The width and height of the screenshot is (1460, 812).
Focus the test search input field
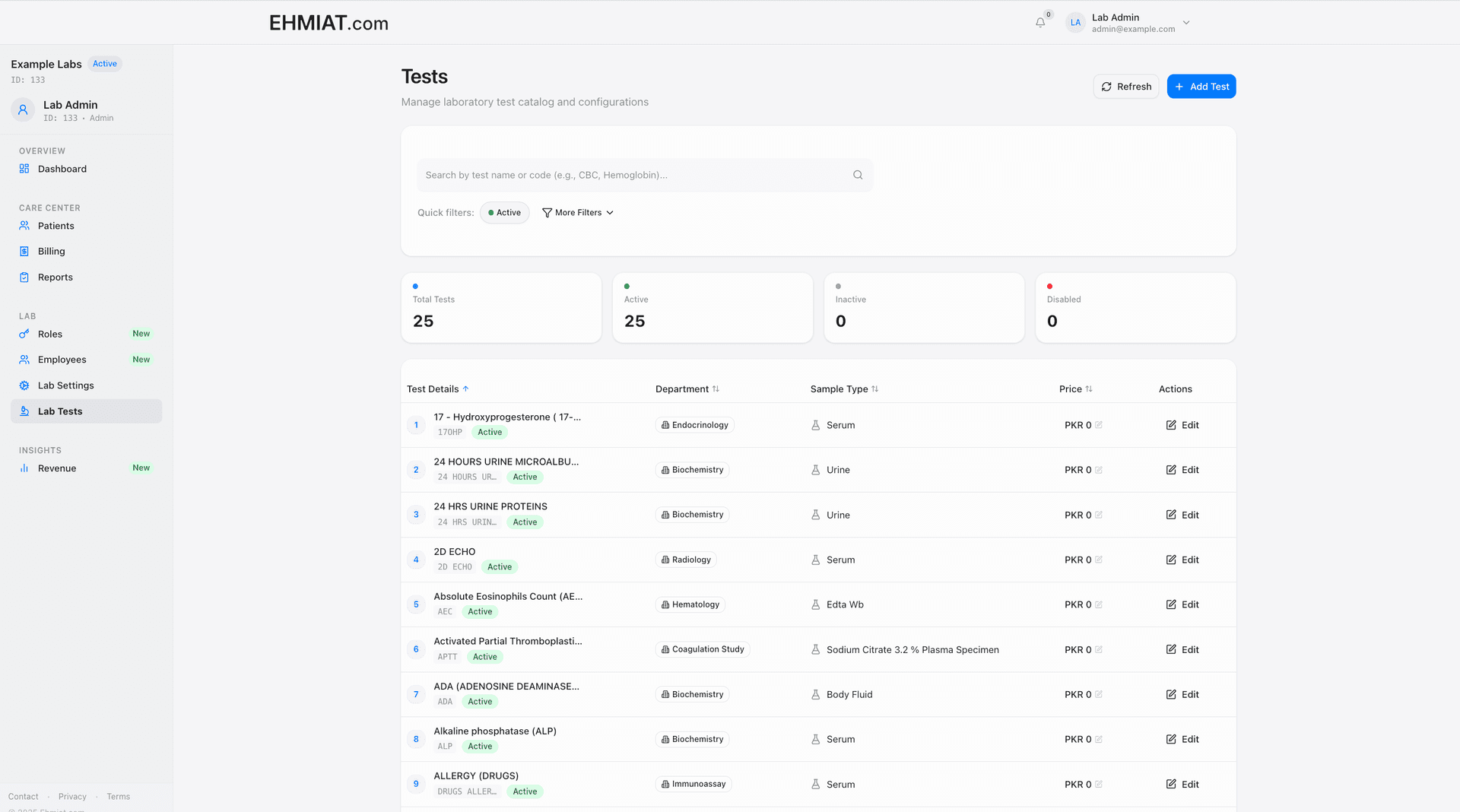click(645, 175)
